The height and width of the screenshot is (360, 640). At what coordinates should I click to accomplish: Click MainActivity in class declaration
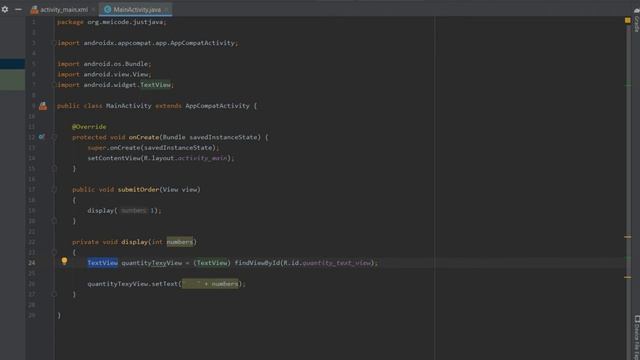point(129,106)
